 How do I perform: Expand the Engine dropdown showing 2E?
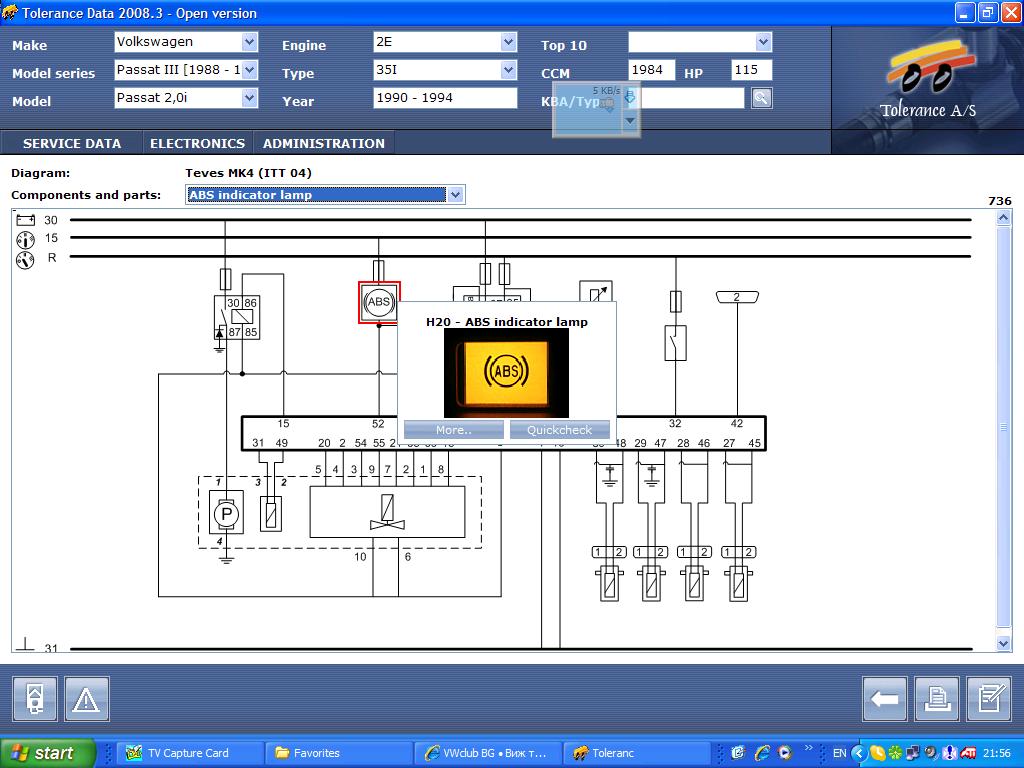(508, 42)
